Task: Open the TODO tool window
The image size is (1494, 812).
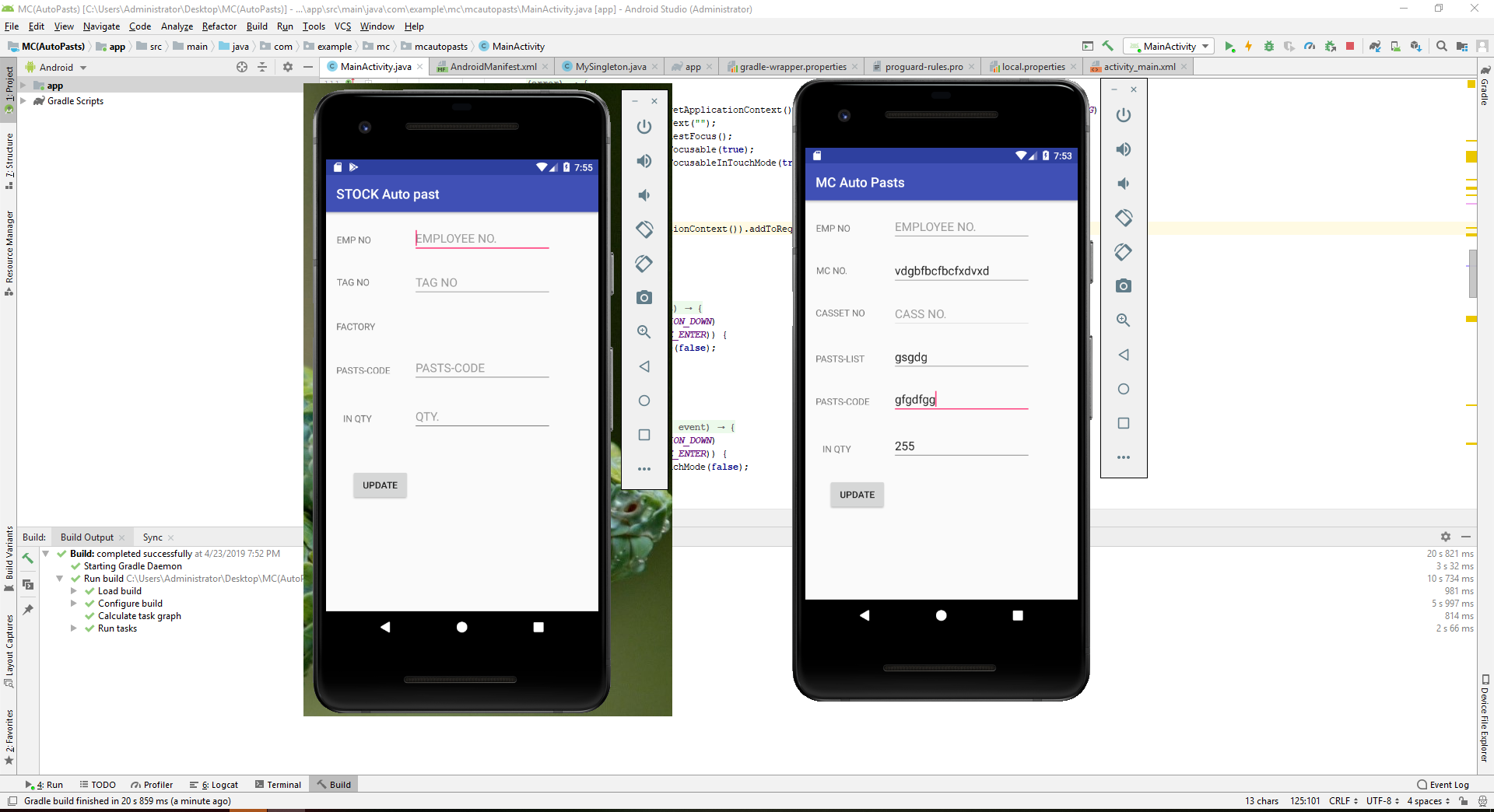Action: 98,785
